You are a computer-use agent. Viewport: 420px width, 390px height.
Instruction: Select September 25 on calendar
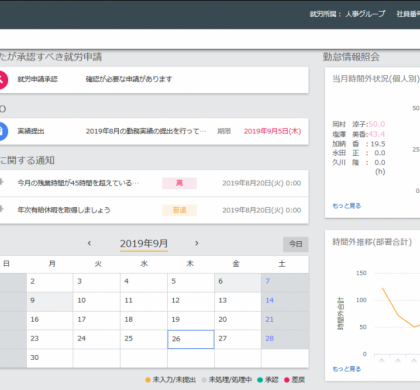[x=144, y=340]
